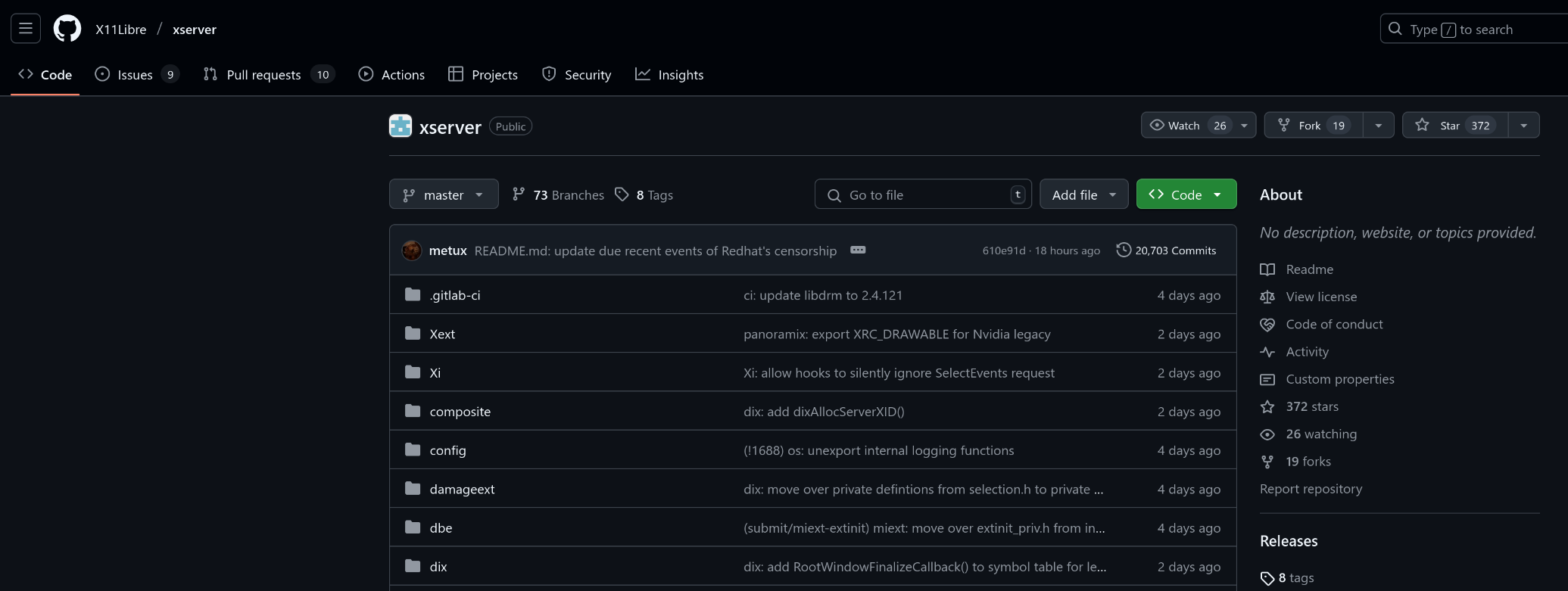Click the Report repository link
Screen dimensions: 1568x591
click(x=1311, y=489)
